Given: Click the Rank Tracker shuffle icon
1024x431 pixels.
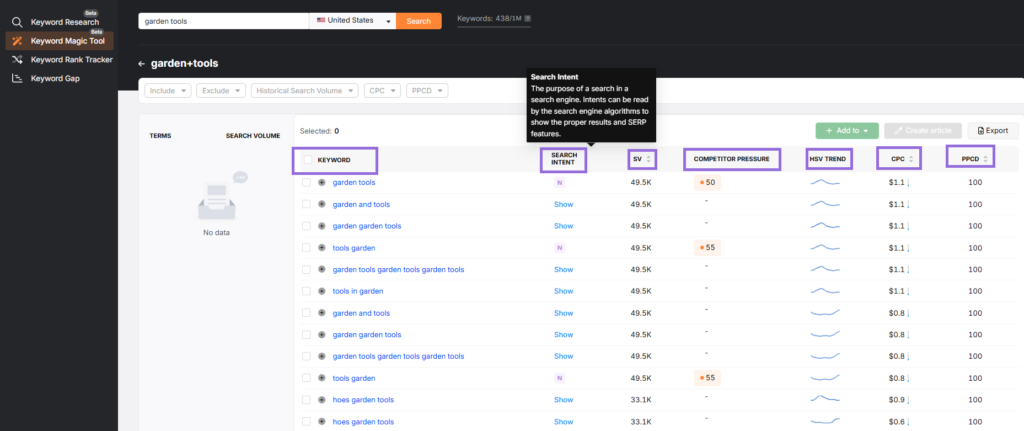Looking at the screenshot, I should tap(18, 60).
